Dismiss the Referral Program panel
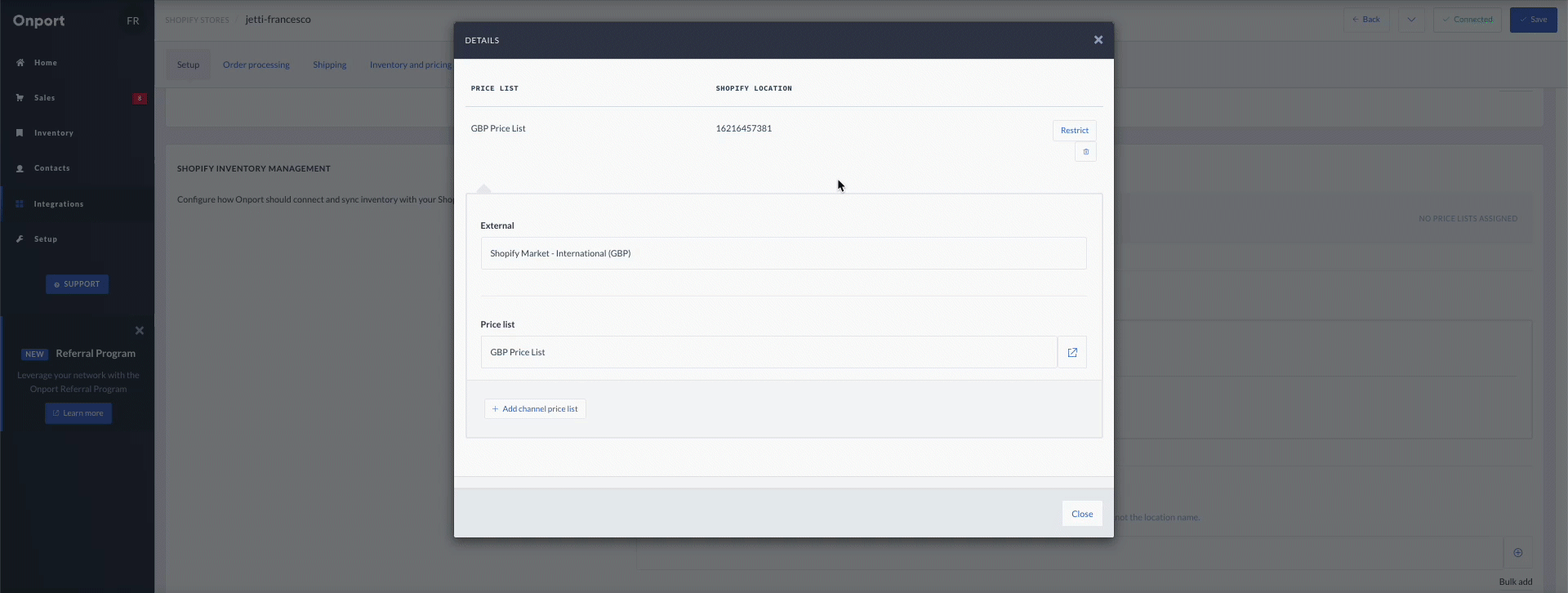 point(140,331)
